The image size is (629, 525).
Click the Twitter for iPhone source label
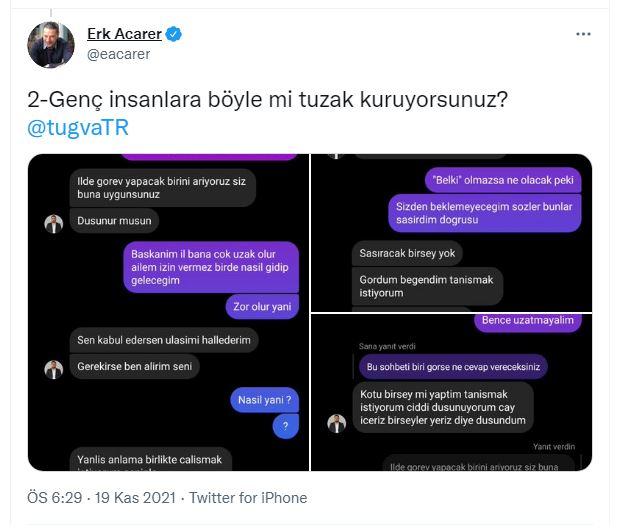(x=248, y=498)
